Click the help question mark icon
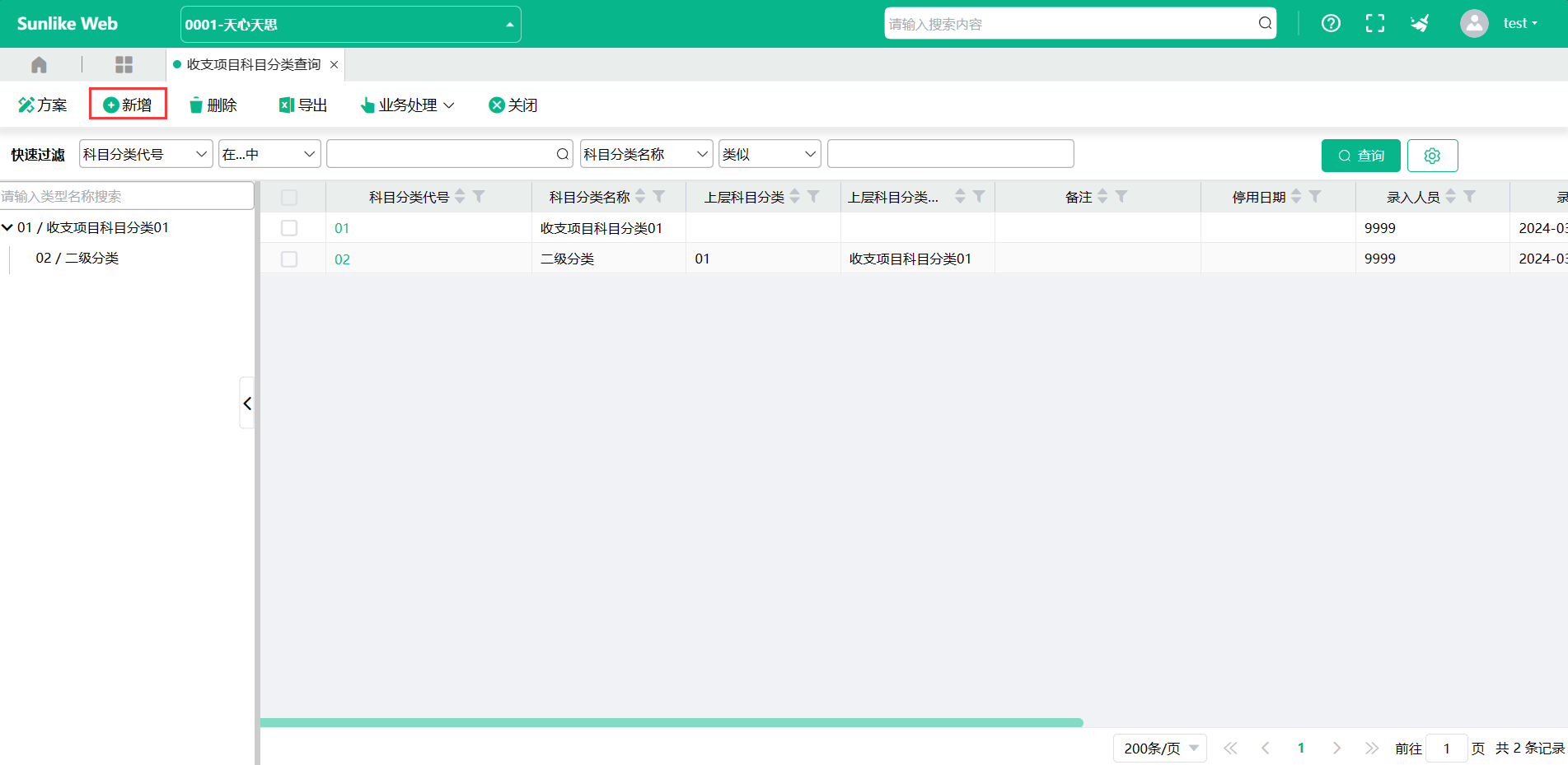Image resolution: width=1568 pixels, height=765 pixels. [1330, 24]
